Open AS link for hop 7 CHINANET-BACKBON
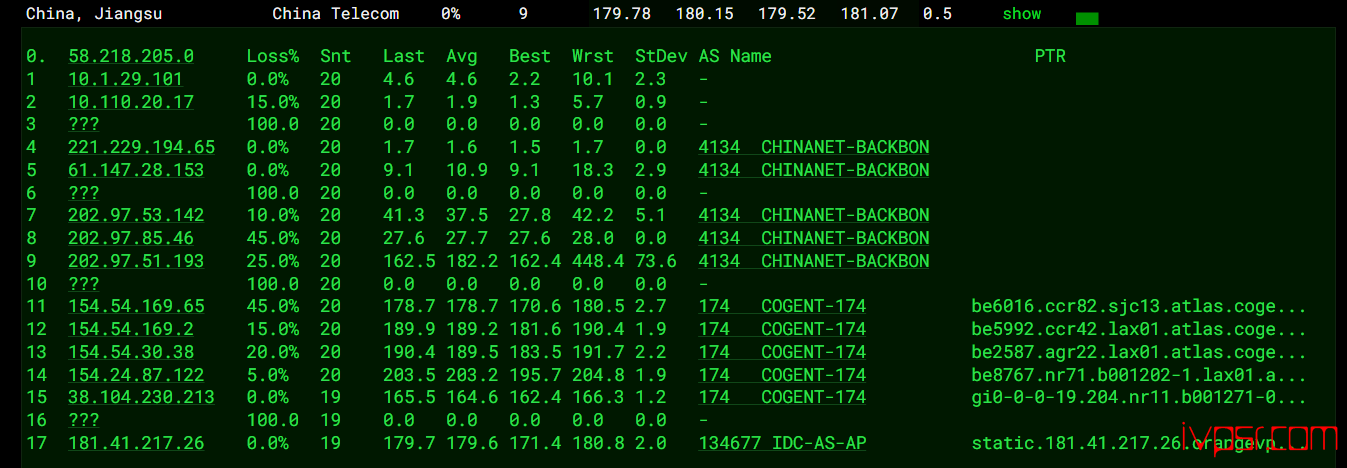Screen dimensions: 1347x468 pyautogui.click(x=814, y=215)
